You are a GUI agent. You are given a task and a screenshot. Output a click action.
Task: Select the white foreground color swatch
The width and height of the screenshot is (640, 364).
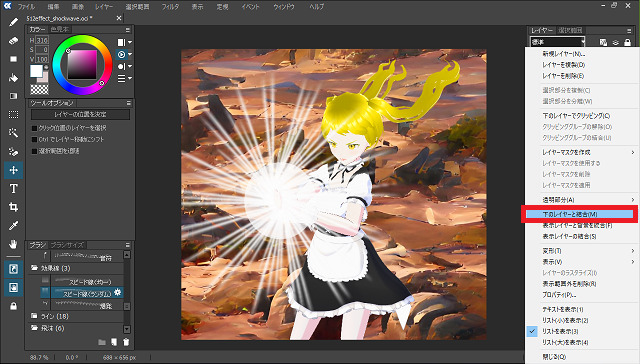pos(36,71)
